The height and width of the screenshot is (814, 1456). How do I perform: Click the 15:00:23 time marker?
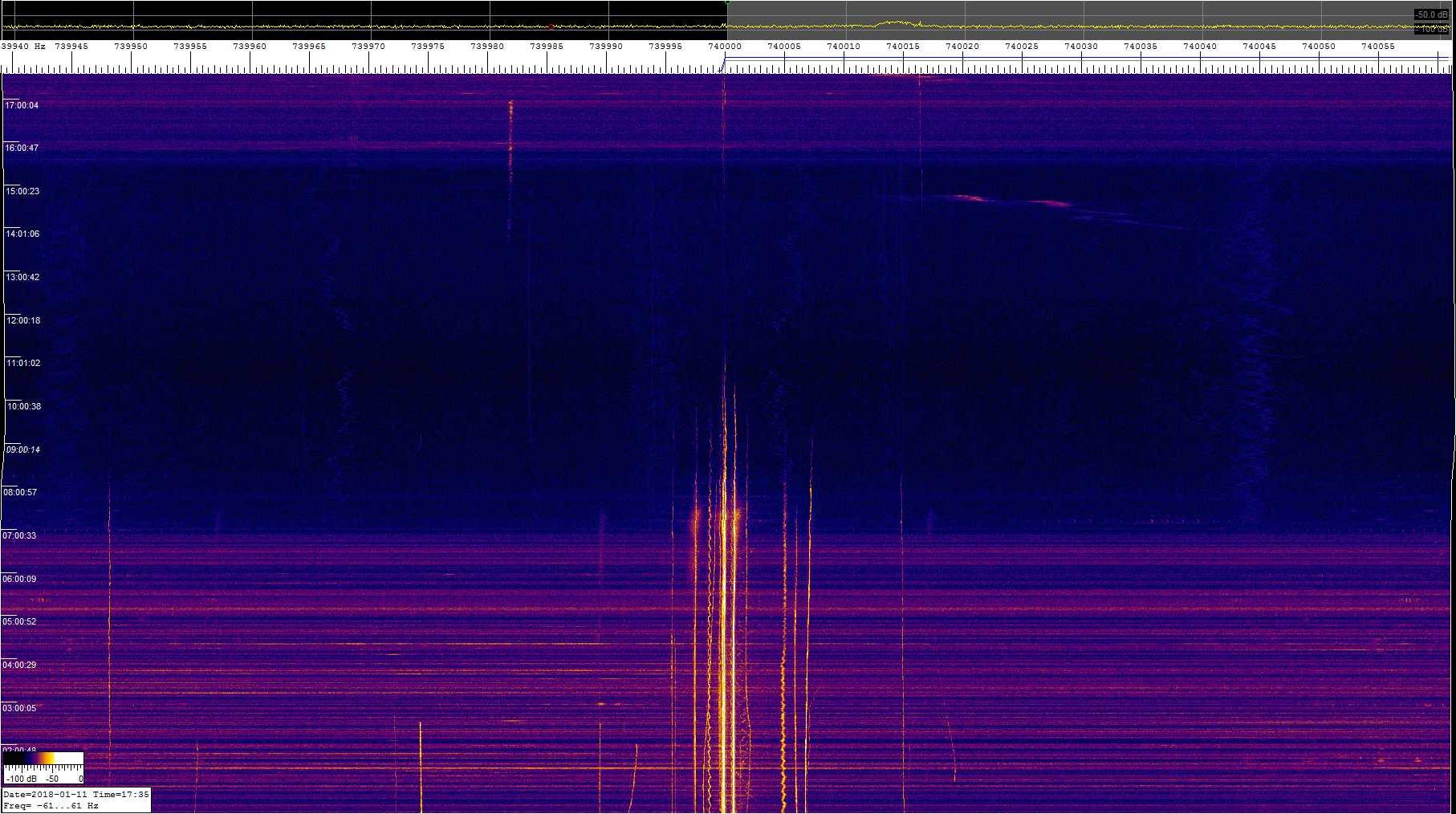click(x=22, y=191)
